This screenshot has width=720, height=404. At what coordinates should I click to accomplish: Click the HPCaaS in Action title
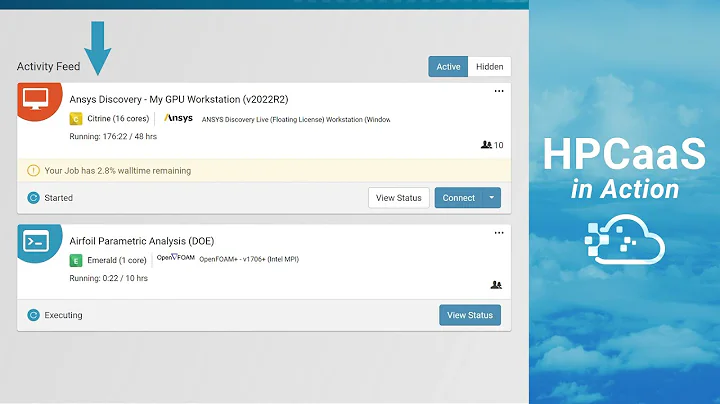[x=624, y=168]
